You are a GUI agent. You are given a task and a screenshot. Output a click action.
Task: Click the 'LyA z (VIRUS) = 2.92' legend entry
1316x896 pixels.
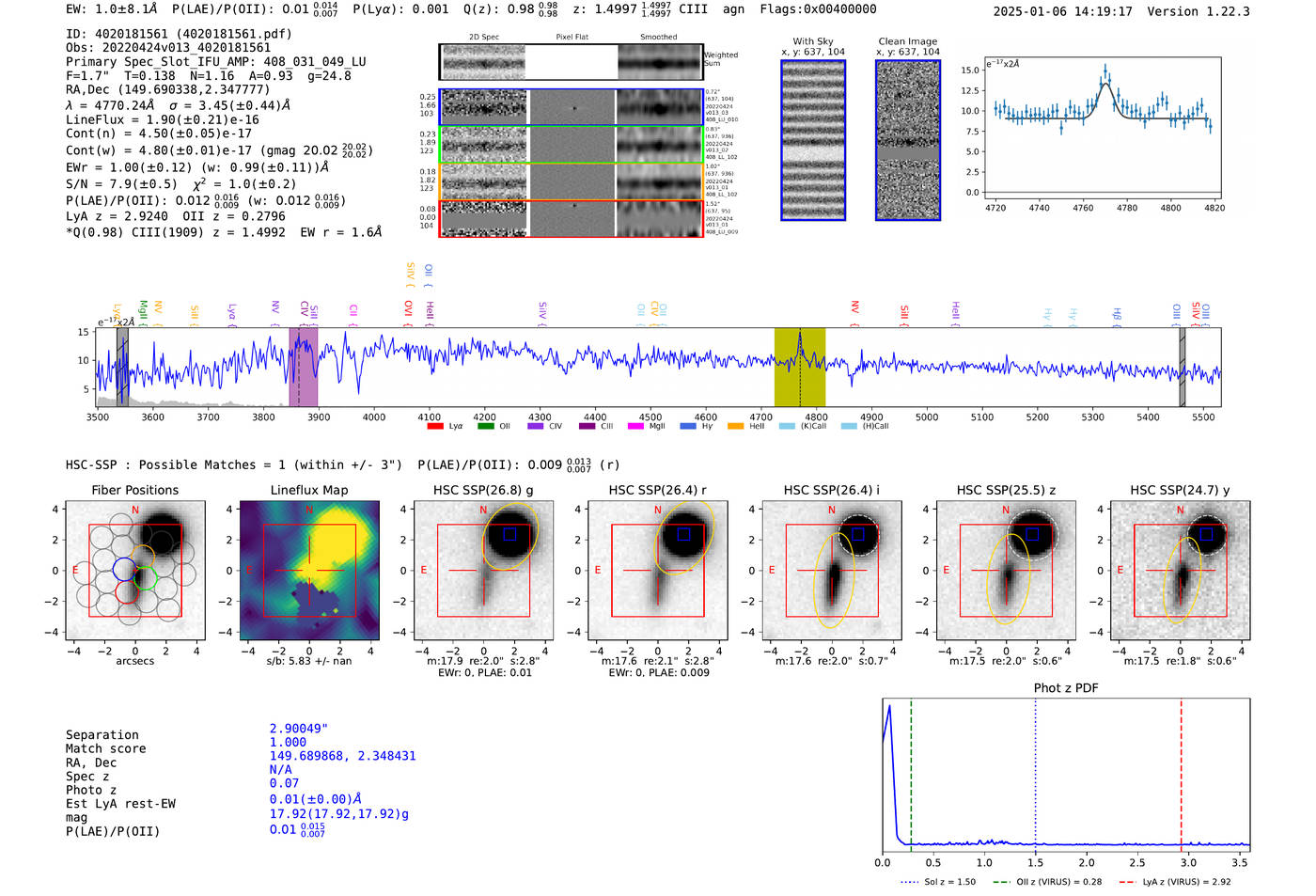coord(1174,882)
